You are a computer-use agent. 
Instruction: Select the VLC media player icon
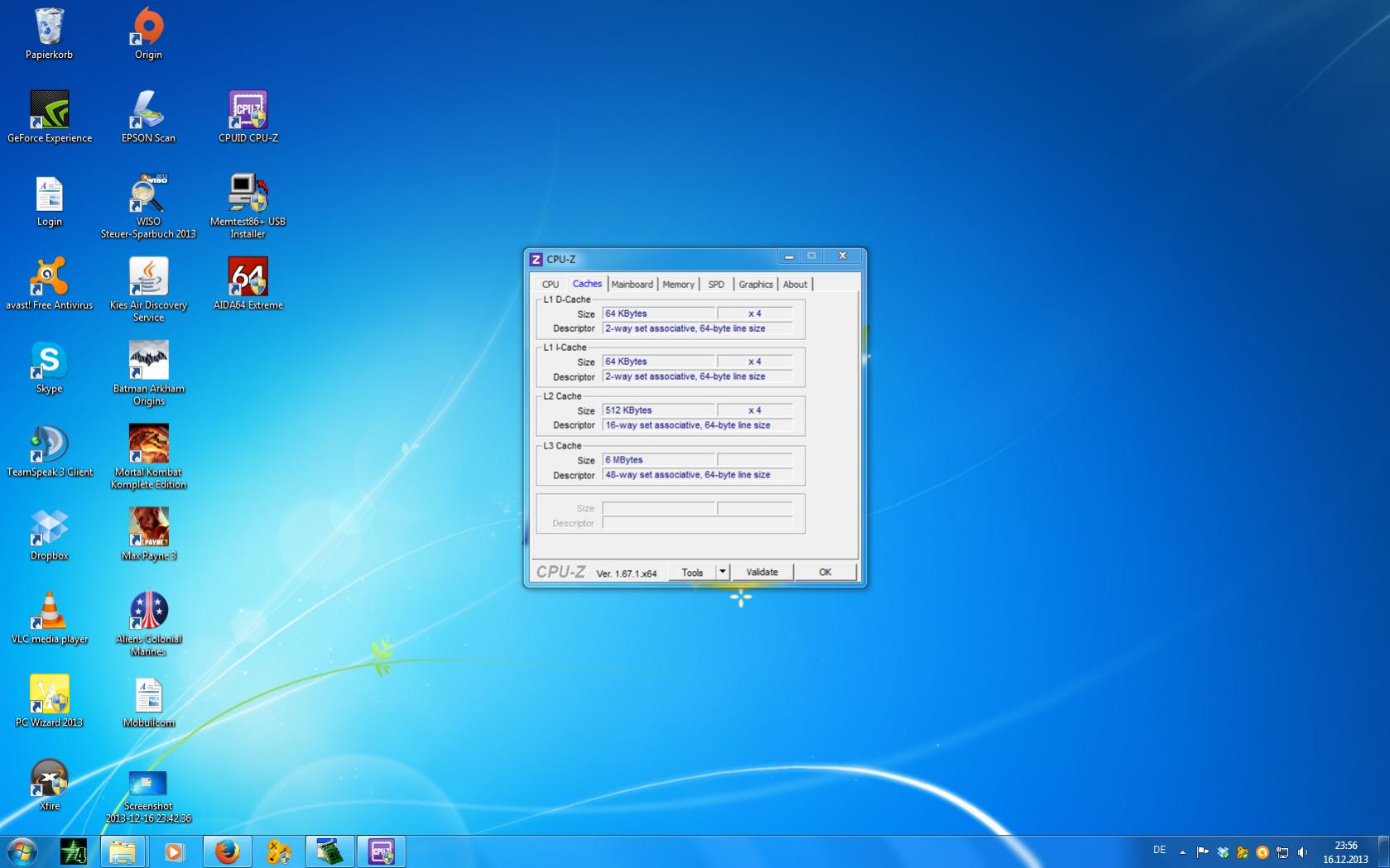pos(49,612)
